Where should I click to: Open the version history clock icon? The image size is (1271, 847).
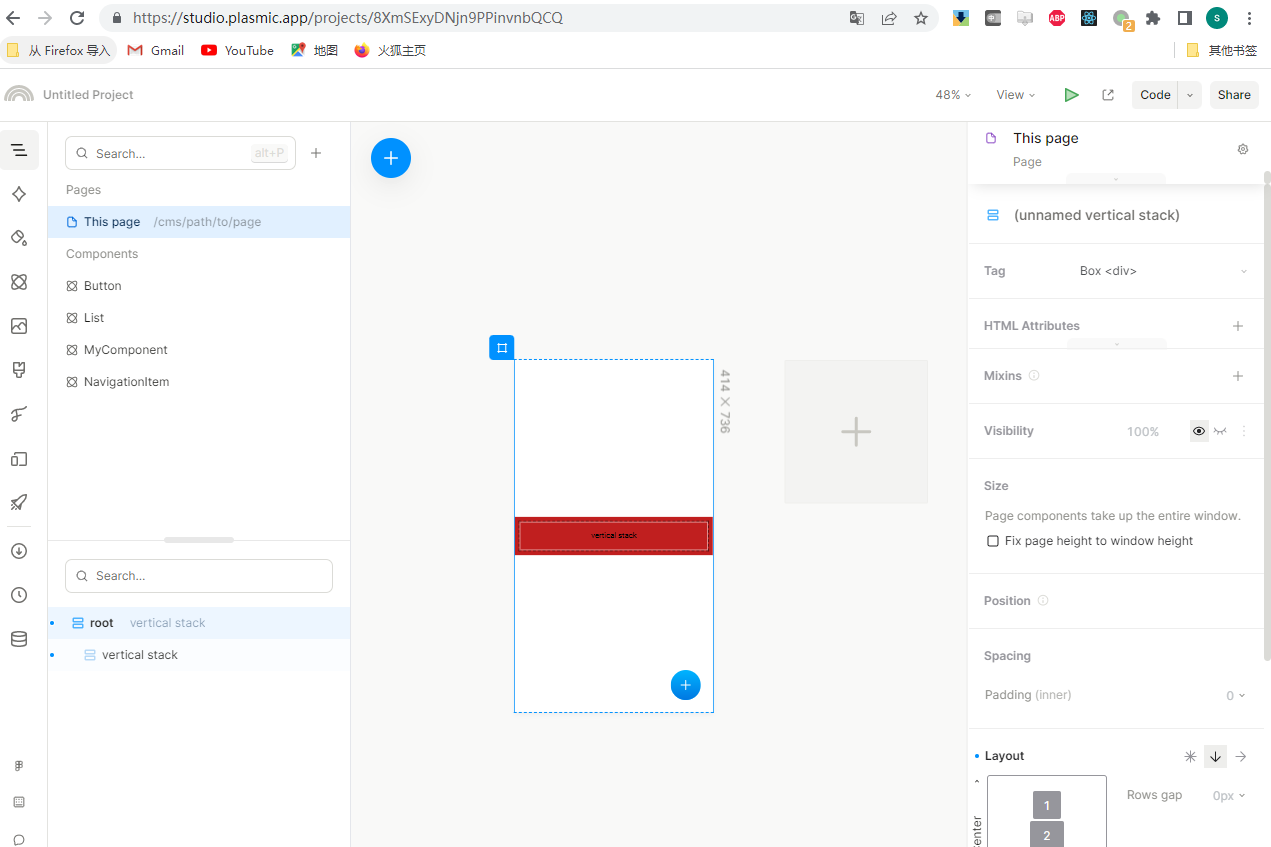[x=19, y=595]
